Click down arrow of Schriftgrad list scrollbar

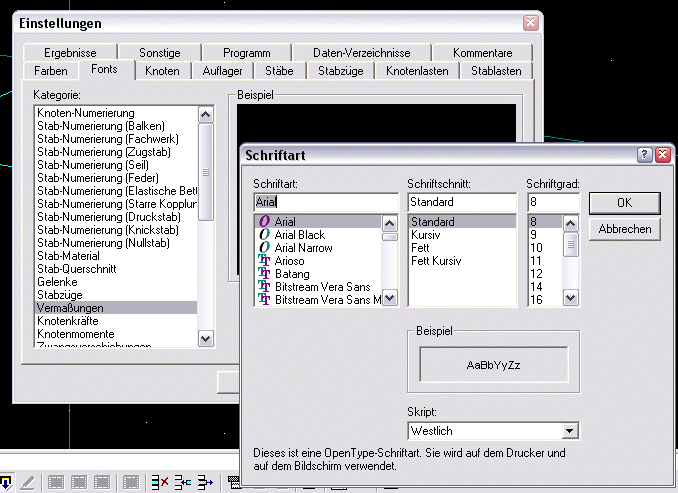pyautogui.click(x=570, y=298)
